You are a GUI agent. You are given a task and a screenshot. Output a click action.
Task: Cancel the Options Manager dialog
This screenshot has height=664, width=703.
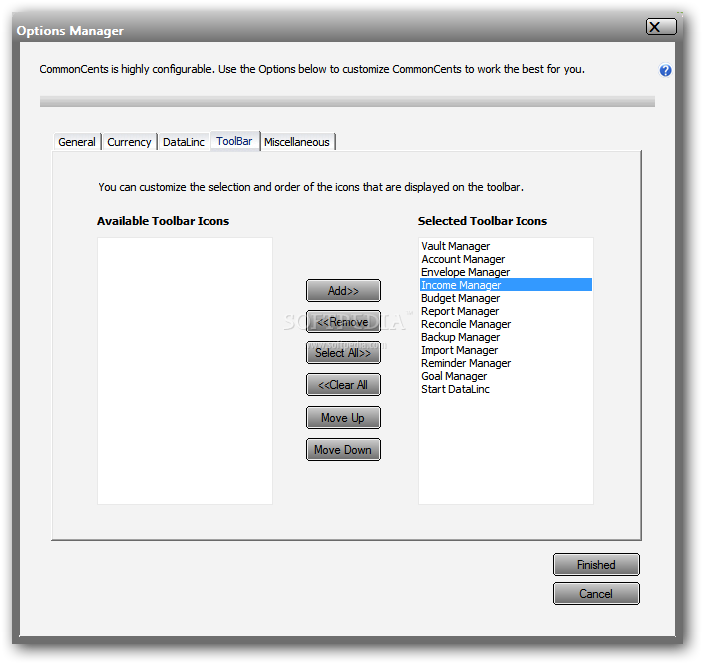[x=596, y=594]
